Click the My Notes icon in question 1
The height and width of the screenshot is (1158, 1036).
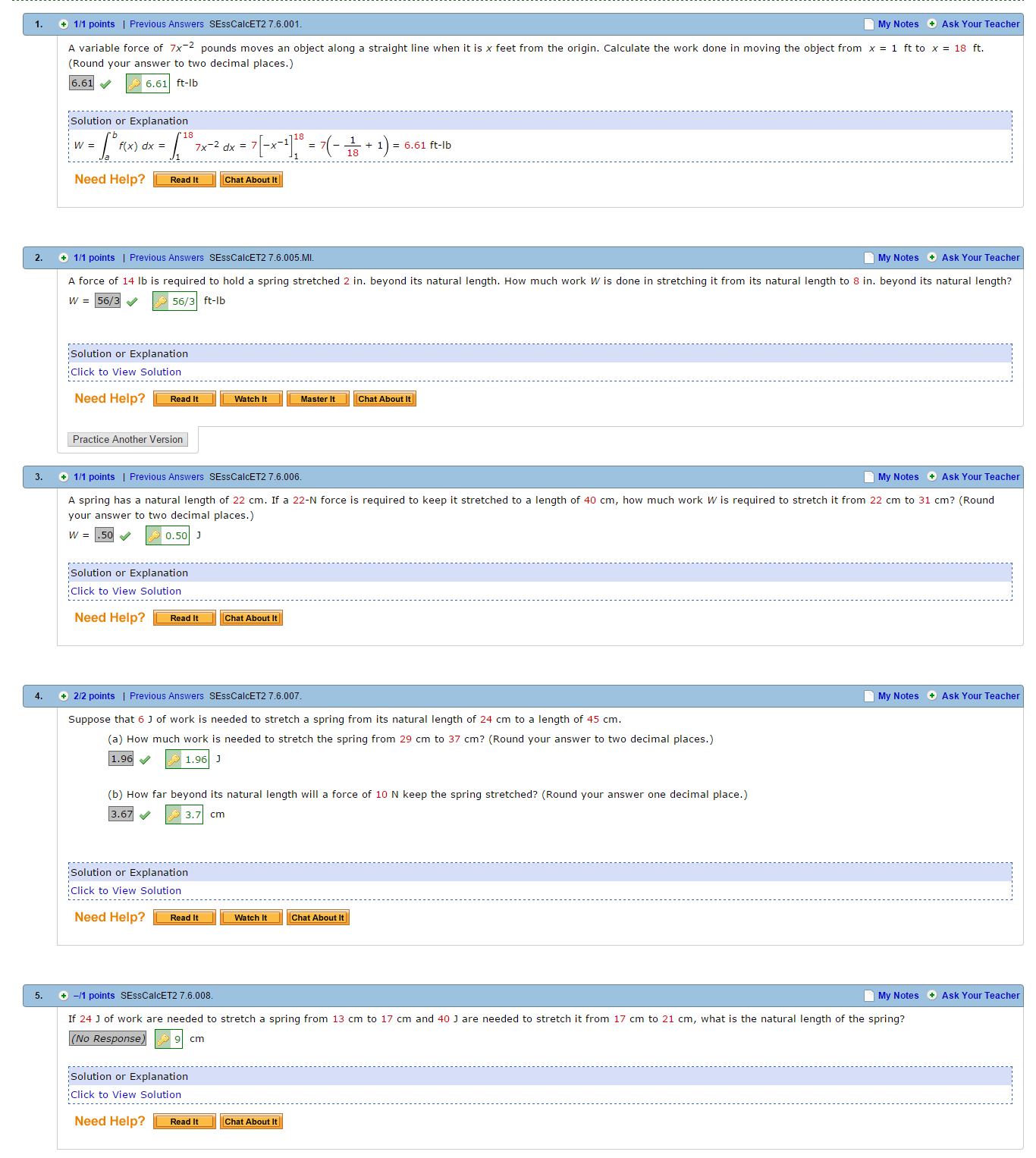[869, 24]
